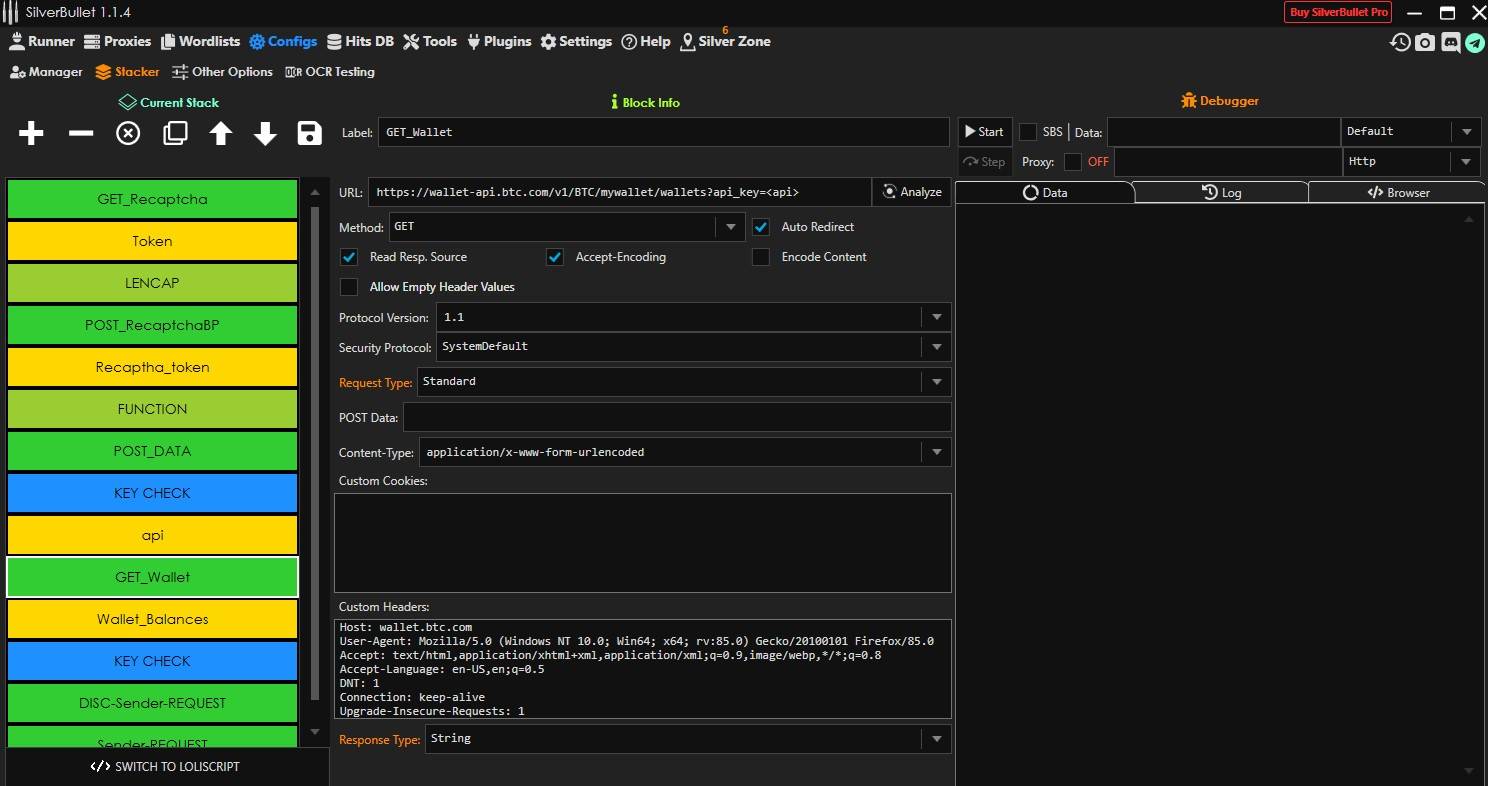Screen dimensions: 1488x786
Task: Click the camera screenshot icon
Action: 1425,42
